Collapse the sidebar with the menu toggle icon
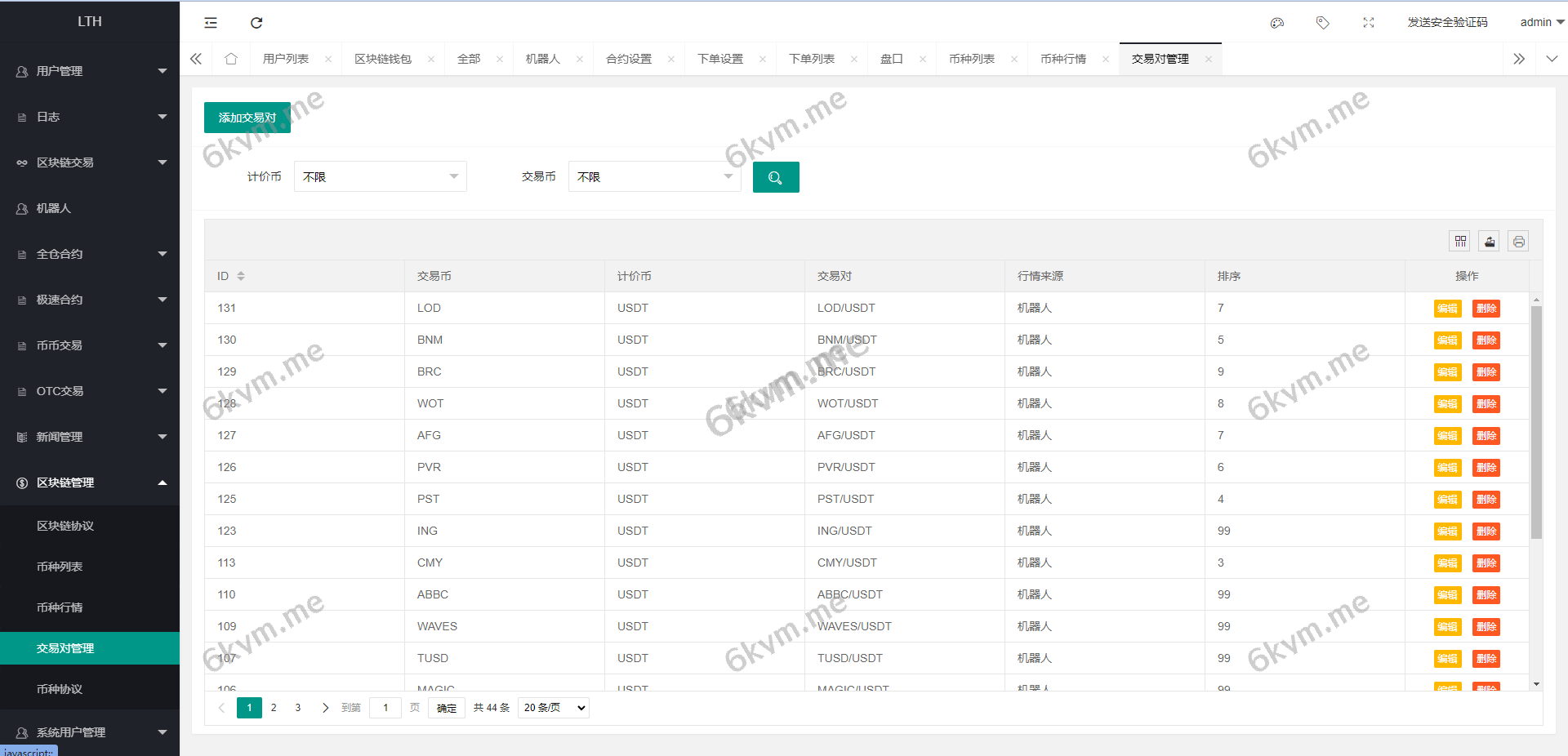The image size is (1568, 756). pyautogui.click(x=210, y=23)
